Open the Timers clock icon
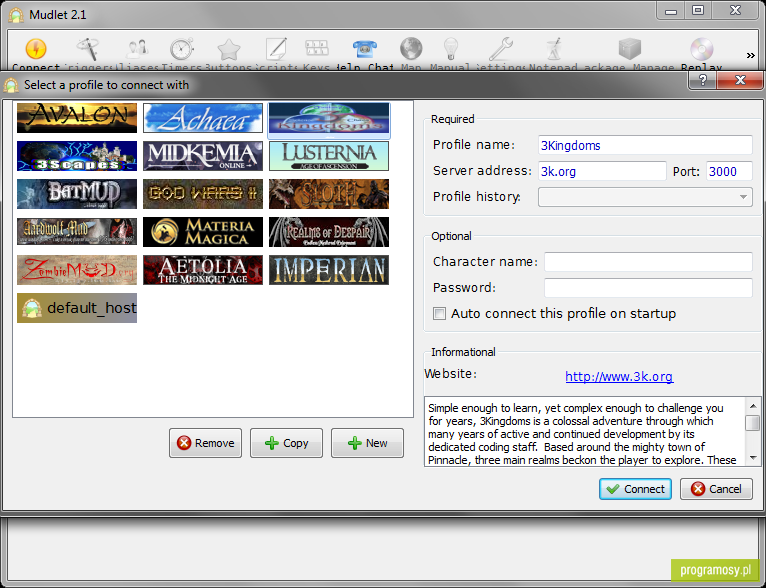Image resolution: width=766 pixels, height=588 pixels. (x=182, y=49)
